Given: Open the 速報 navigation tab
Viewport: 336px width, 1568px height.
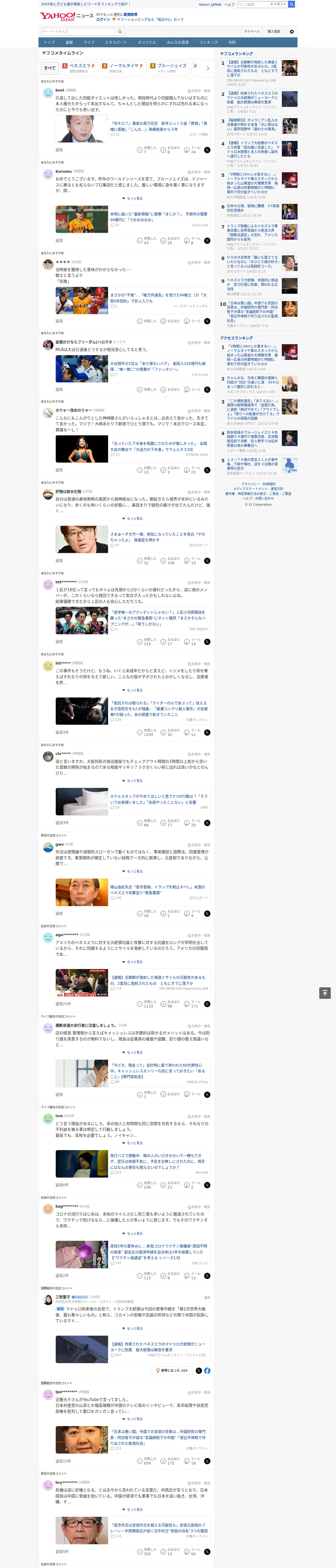Looking at the screenshot, I should click(69, 43).
